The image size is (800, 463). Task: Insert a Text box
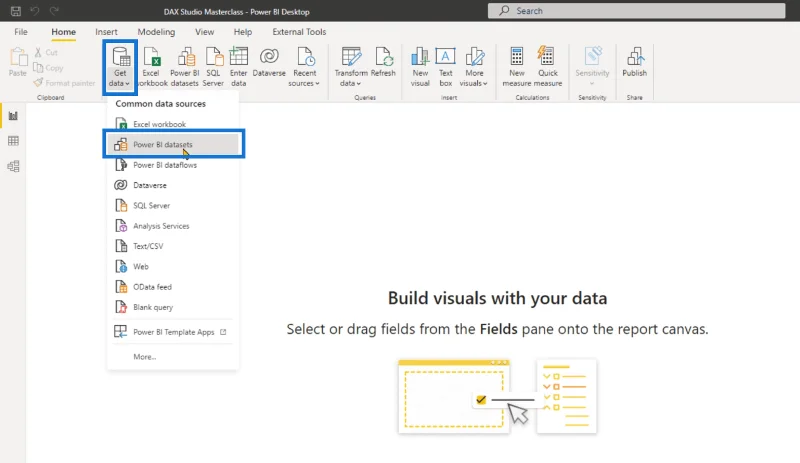445,67
